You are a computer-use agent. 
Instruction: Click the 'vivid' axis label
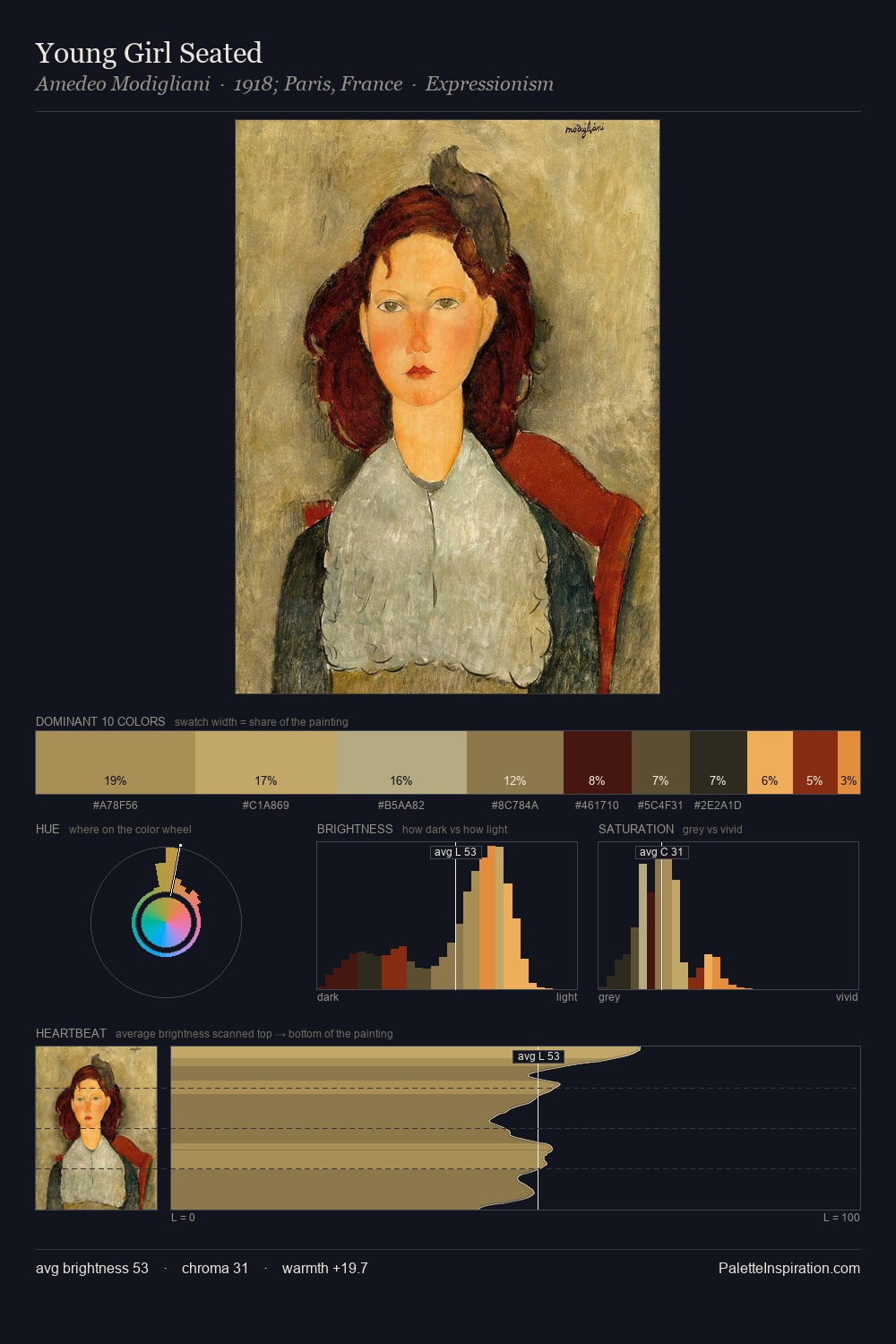[x=847, y=997]
